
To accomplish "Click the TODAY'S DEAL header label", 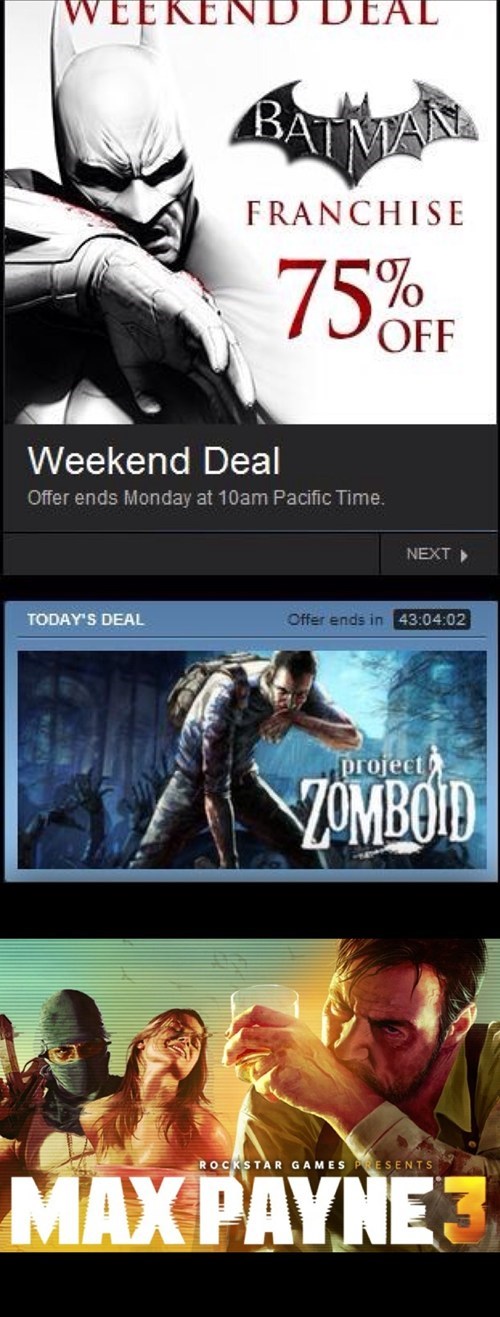I will click(x=85, y=620).
